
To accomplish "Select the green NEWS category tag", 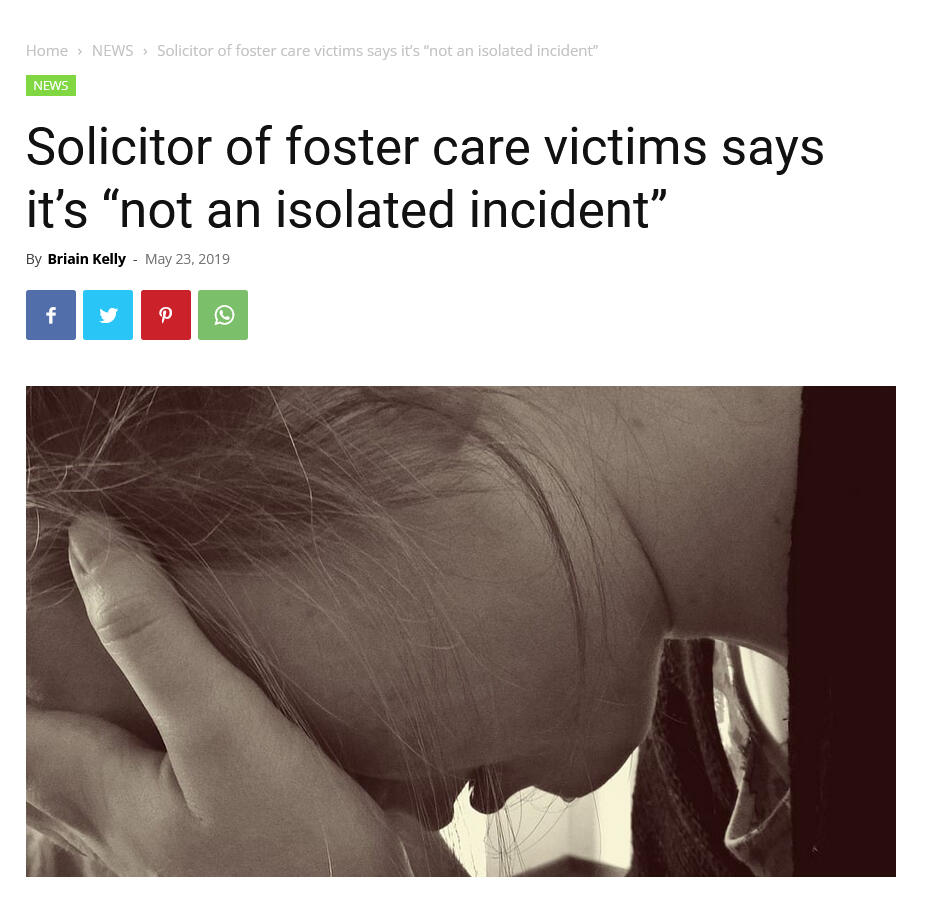I will pos(51,85).
